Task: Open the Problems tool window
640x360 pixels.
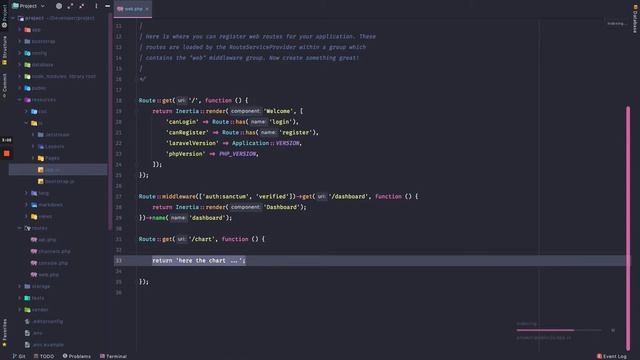Action: pos(76,356)
